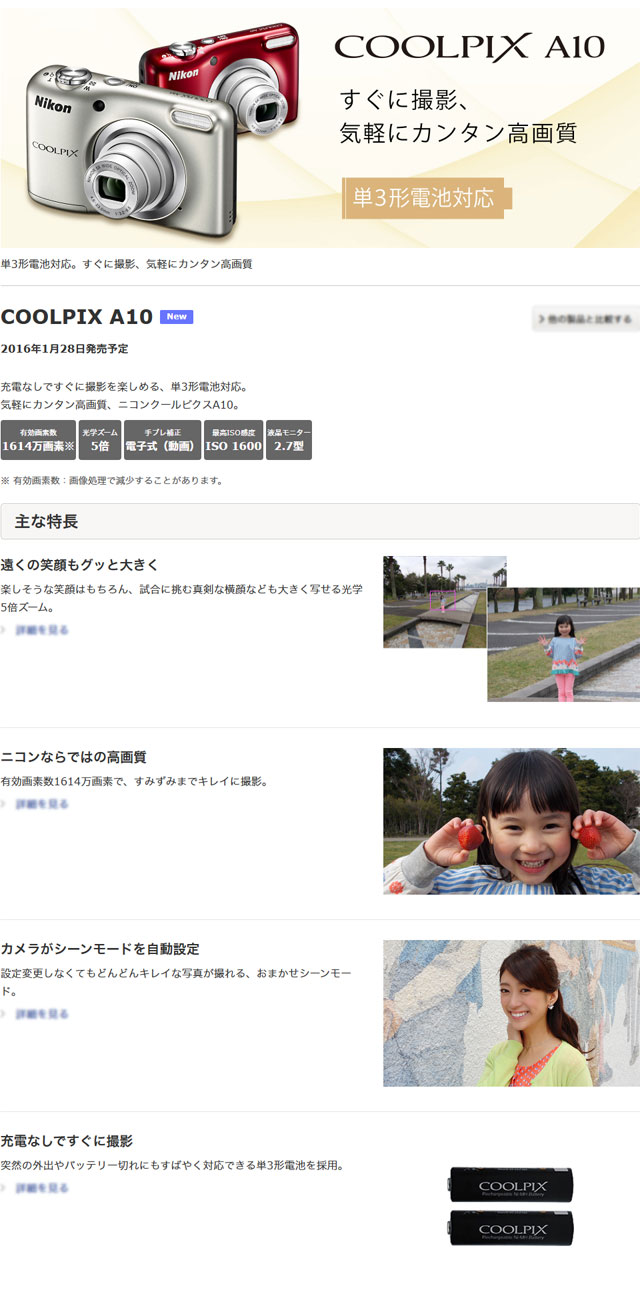Open the girl holding strawberries photo
The width and height of the screenshot is (640, 1314).
click(x=511, y=821)
